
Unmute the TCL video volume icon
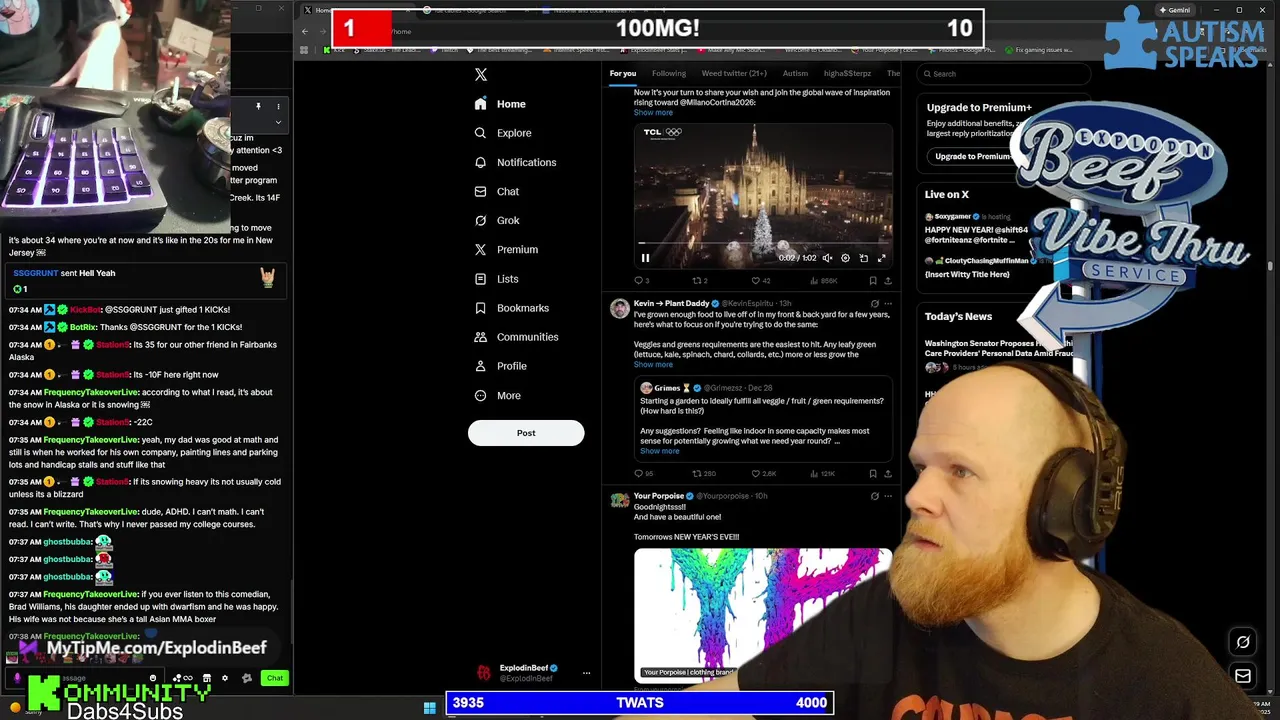click(x=827, y=258)
